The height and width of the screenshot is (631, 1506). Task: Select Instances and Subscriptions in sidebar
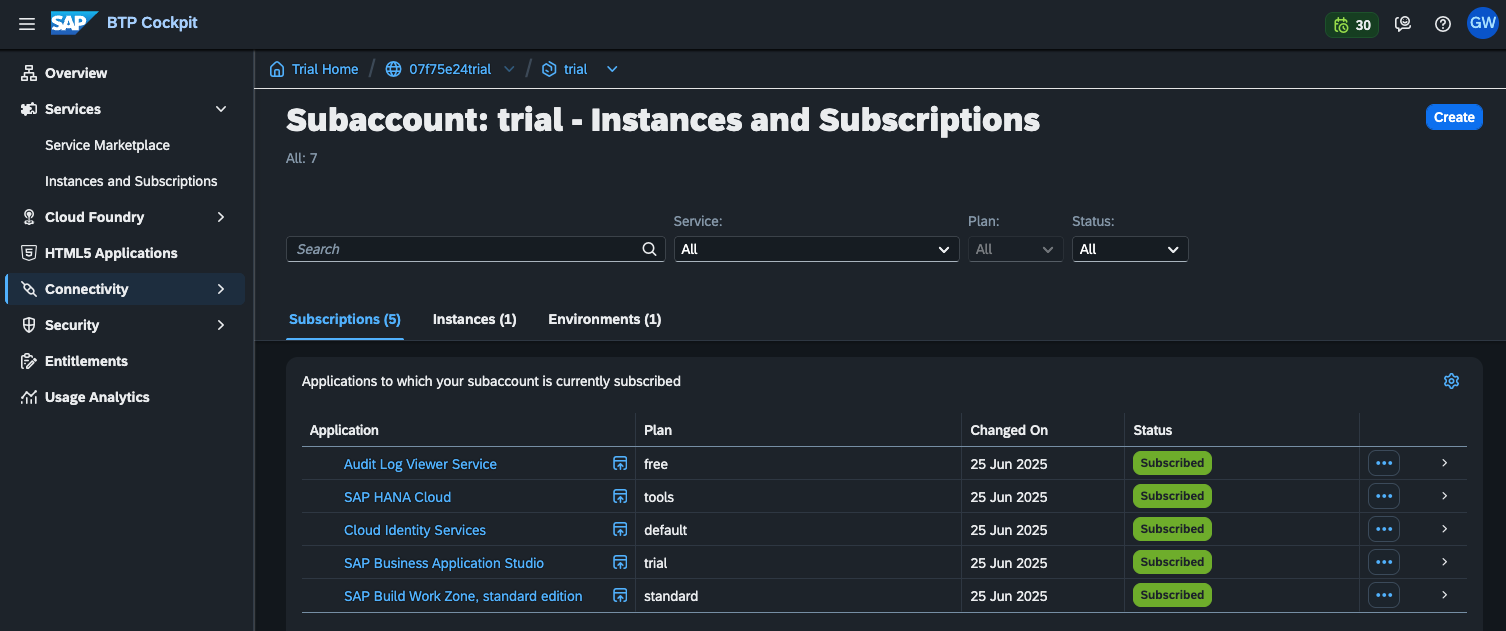(131, 181)
